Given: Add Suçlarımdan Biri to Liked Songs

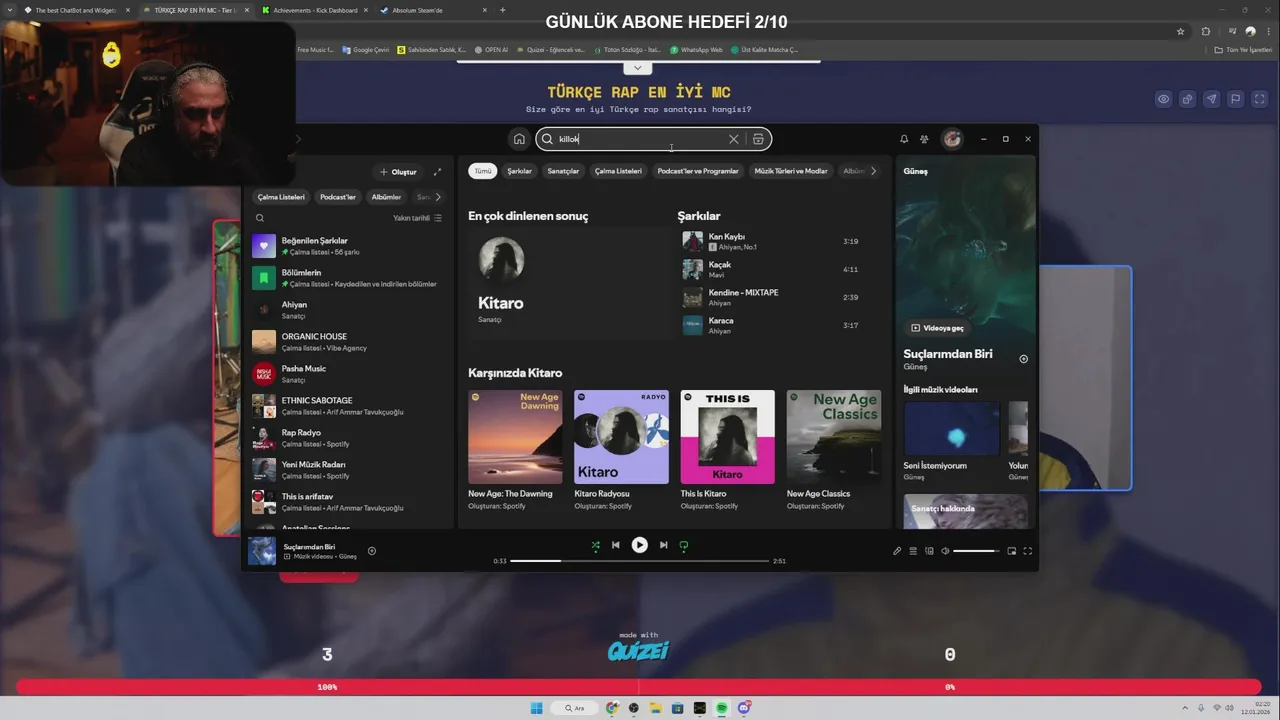Looking at the screenshot, I should click(x=372, y=551).
